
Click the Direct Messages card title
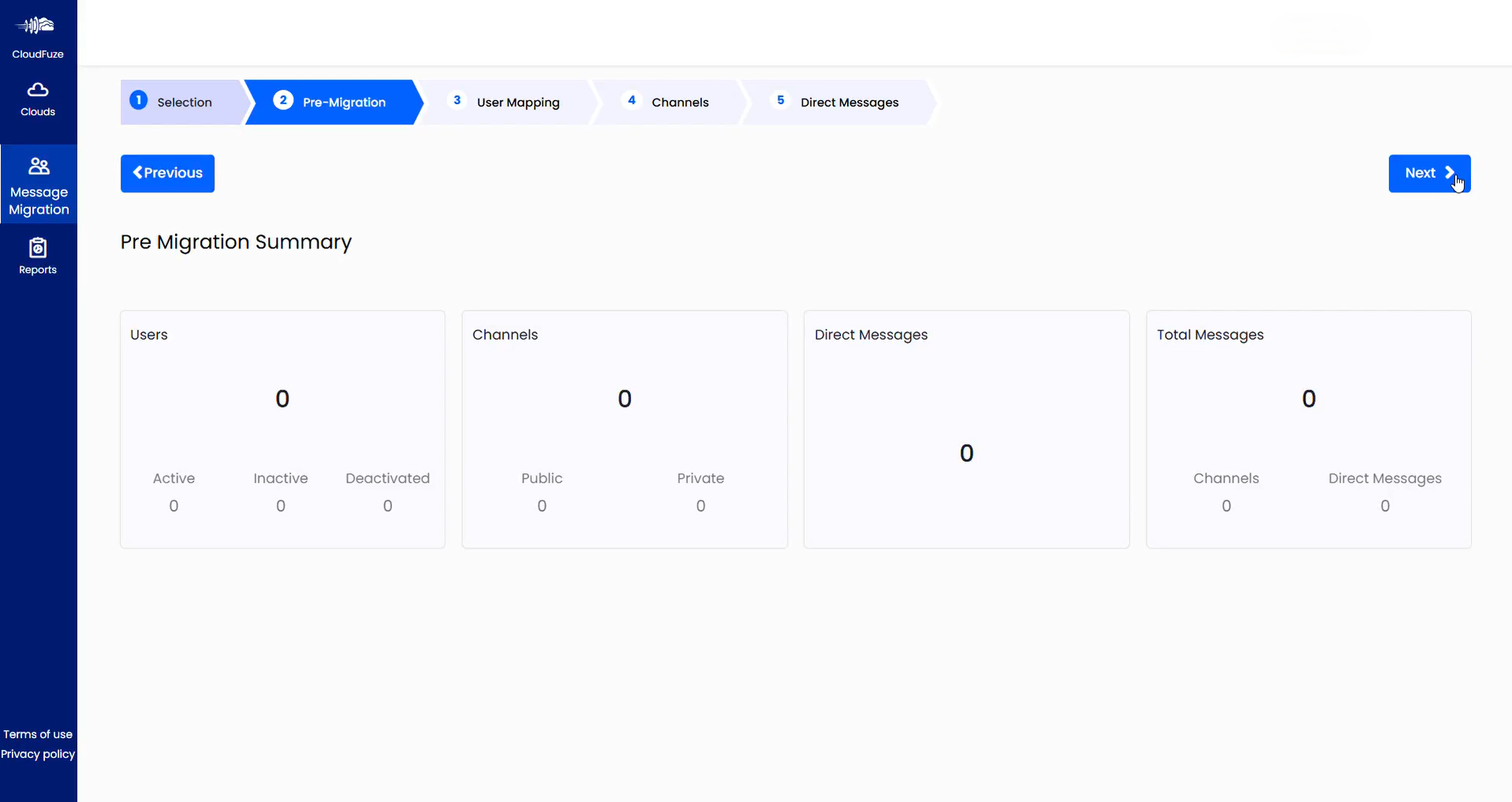point(871,334)
